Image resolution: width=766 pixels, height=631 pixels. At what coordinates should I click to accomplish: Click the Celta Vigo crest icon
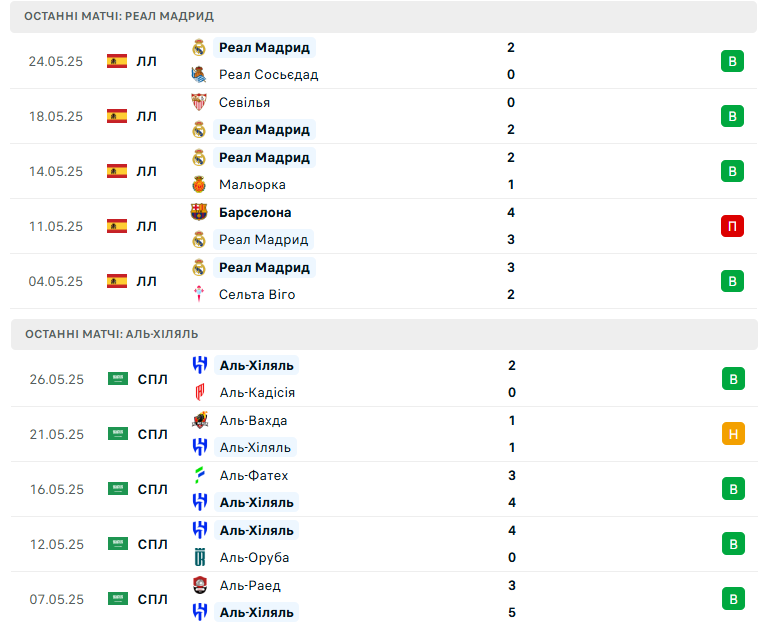pos(198,294)
